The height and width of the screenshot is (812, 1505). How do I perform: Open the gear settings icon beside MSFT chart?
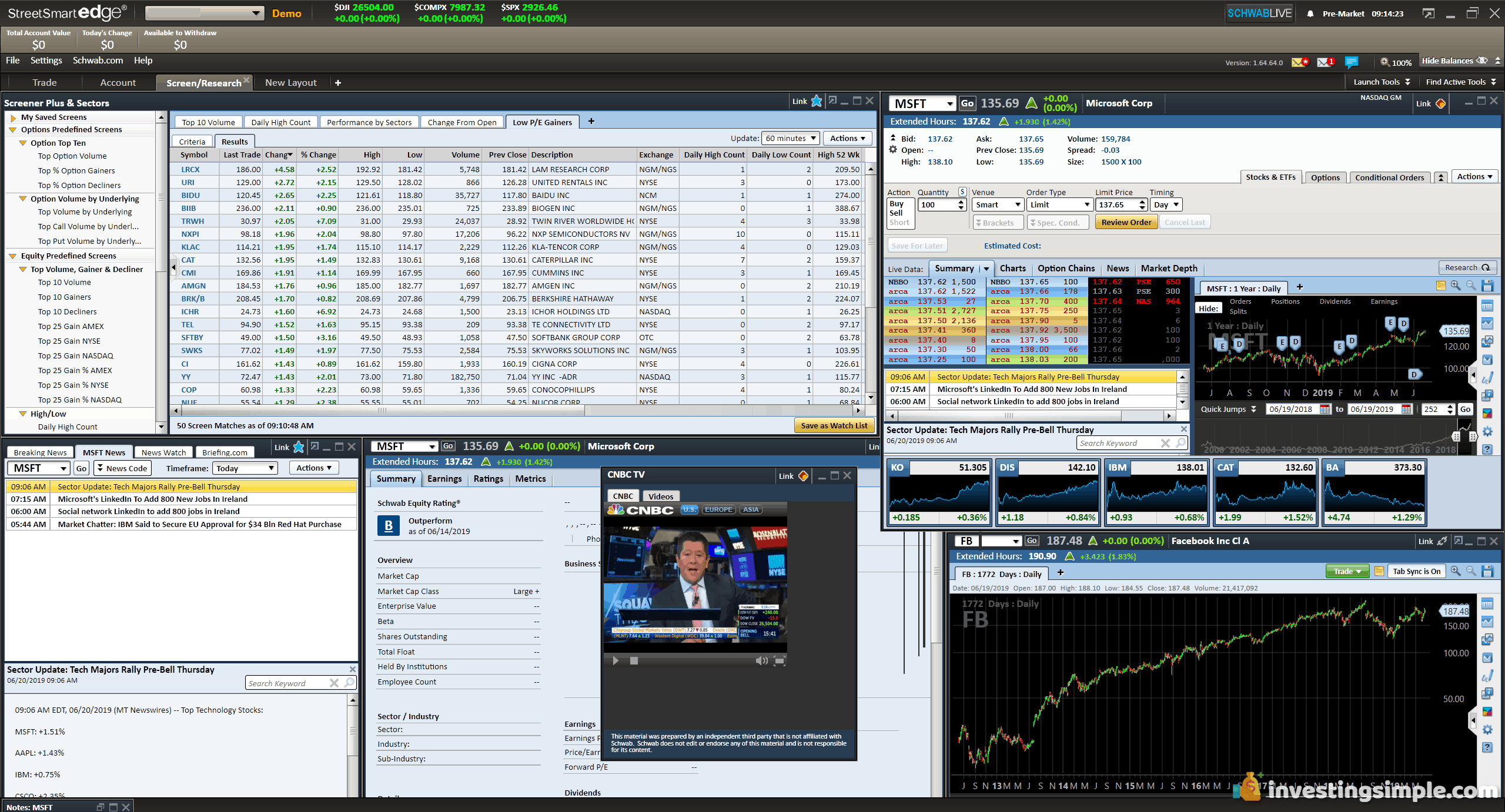pos(1487,432)
